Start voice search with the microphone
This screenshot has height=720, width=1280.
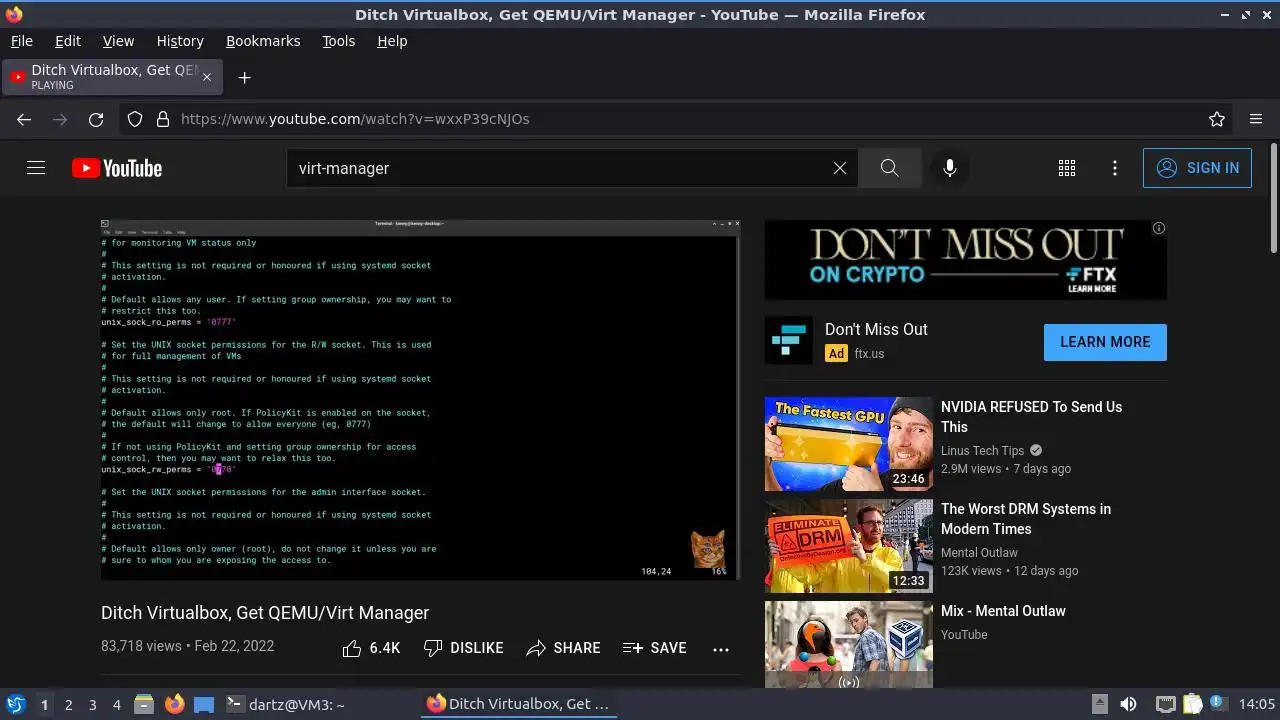(x=950, y=168)
